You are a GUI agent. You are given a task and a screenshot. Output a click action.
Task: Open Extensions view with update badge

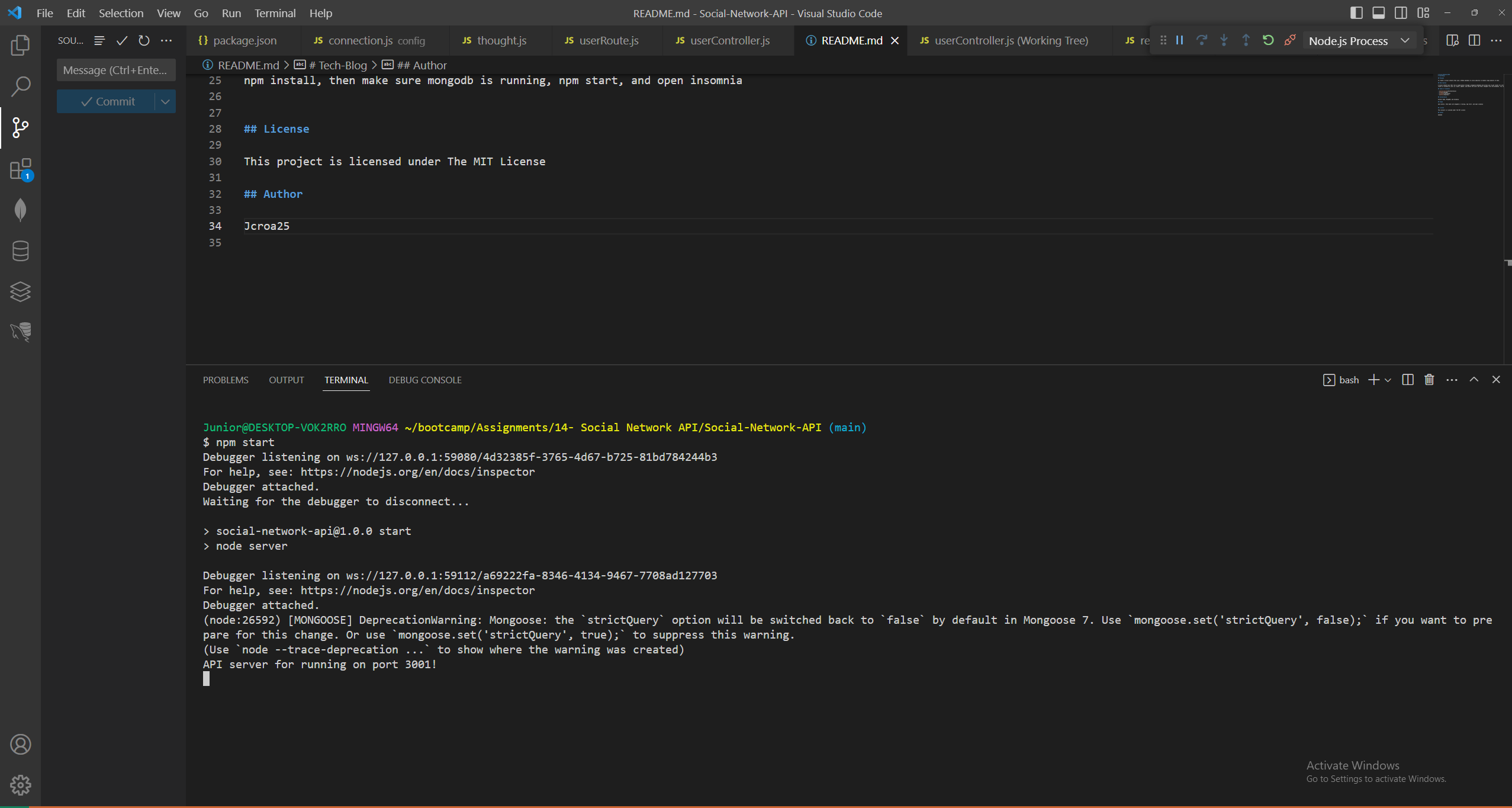(20, 169)
